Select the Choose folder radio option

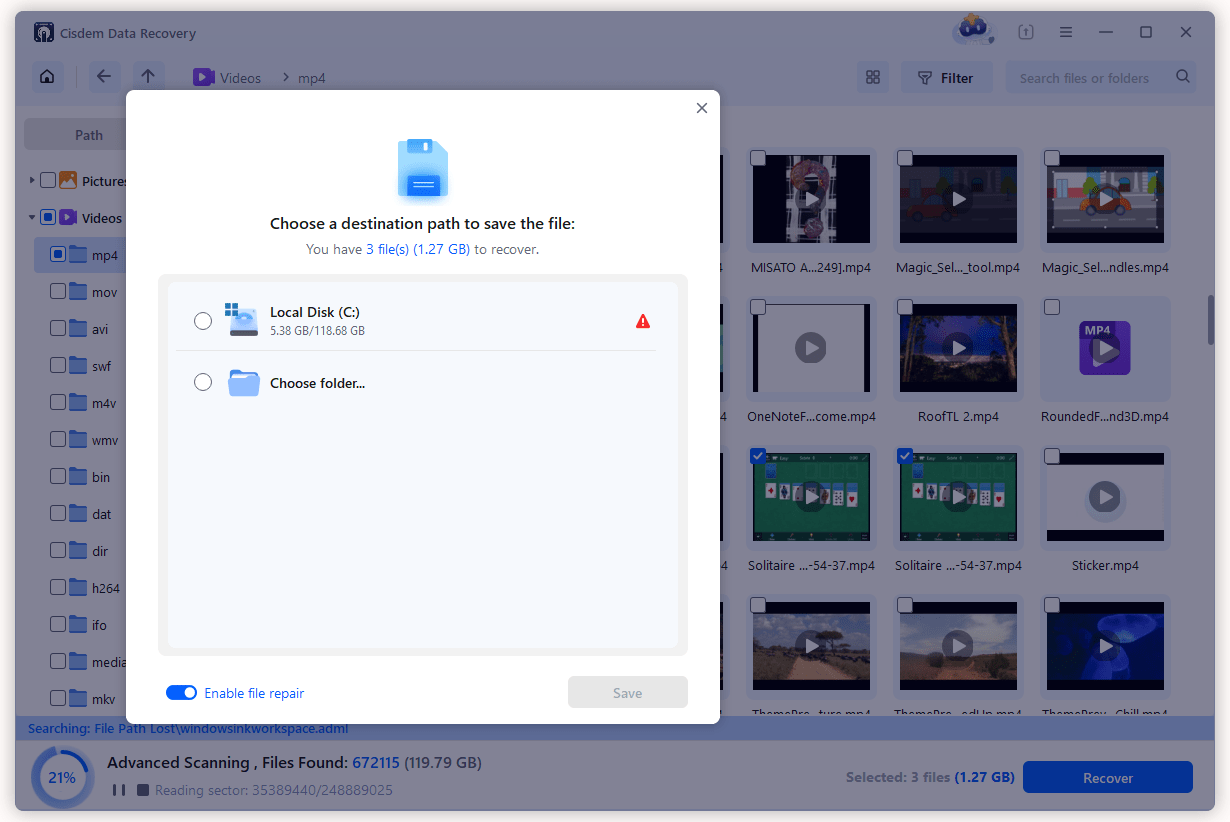pyautogui.click(x=203, y=382)
